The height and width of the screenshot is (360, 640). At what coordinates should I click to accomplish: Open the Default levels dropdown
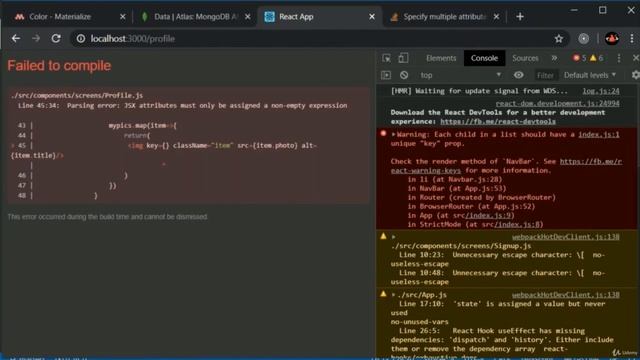590,75
